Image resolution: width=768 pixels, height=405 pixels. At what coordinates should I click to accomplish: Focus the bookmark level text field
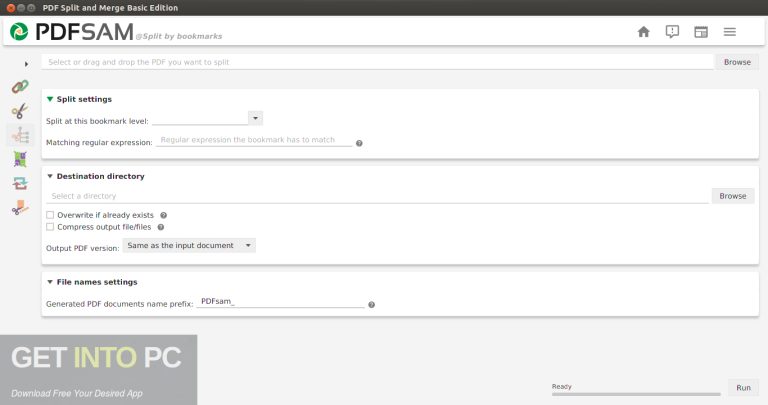coord(200,118)
